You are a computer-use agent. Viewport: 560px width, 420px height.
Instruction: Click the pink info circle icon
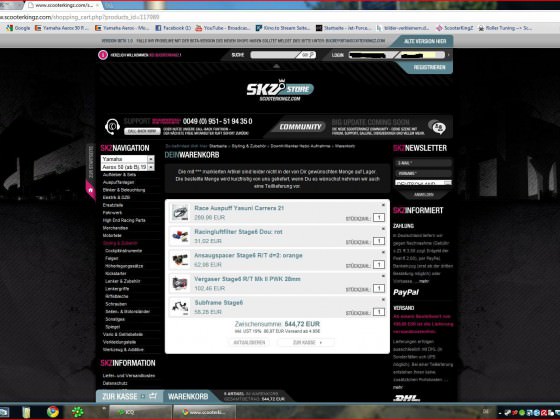pos(103,55)
